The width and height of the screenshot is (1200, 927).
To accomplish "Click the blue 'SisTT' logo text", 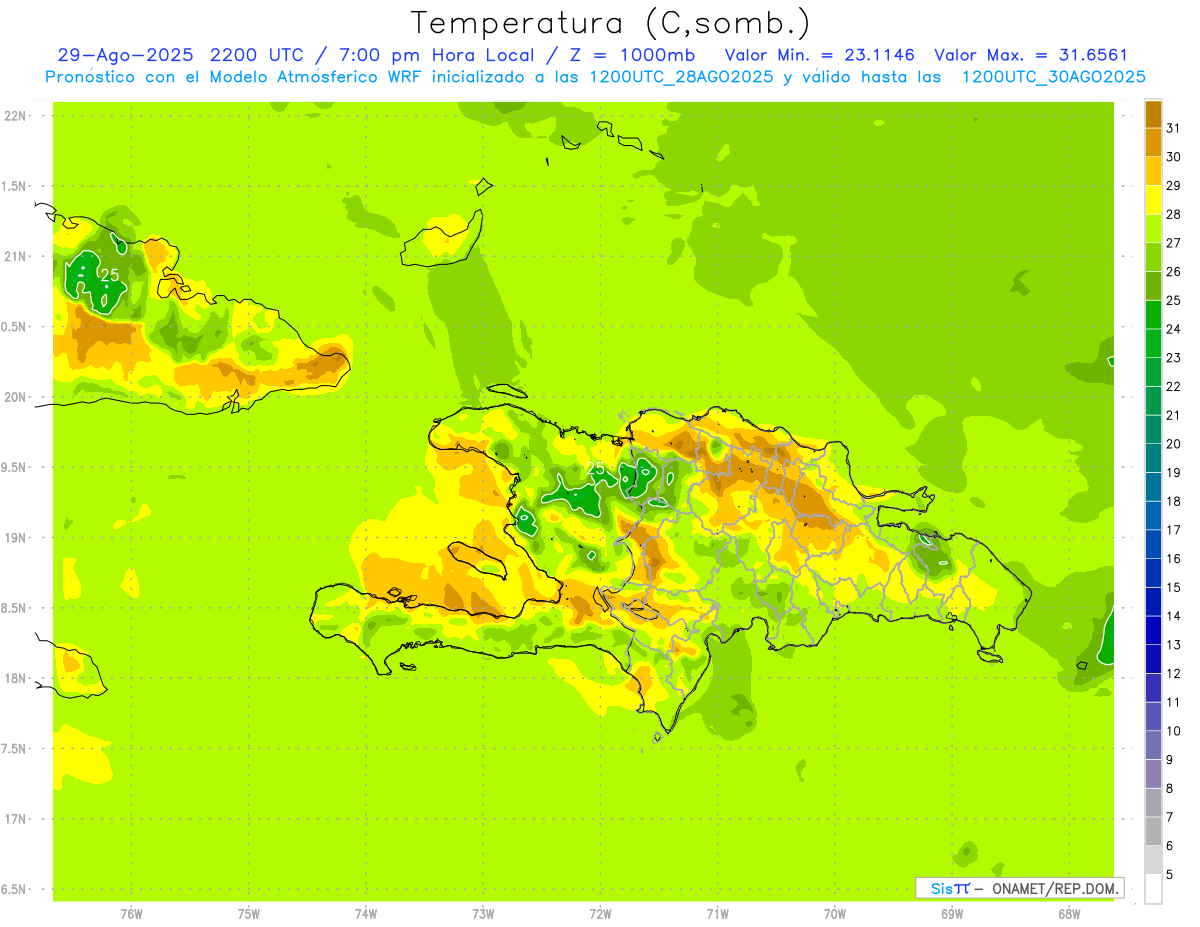I will pos(949,888).
